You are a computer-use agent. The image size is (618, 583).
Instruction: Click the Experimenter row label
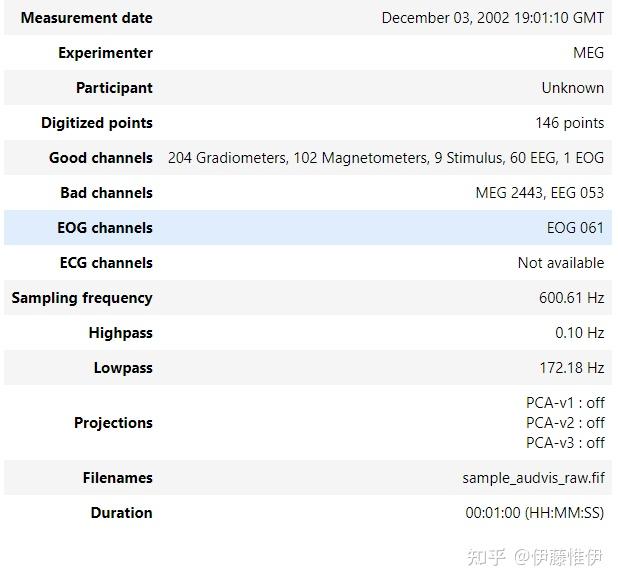[x=105, y=53]
